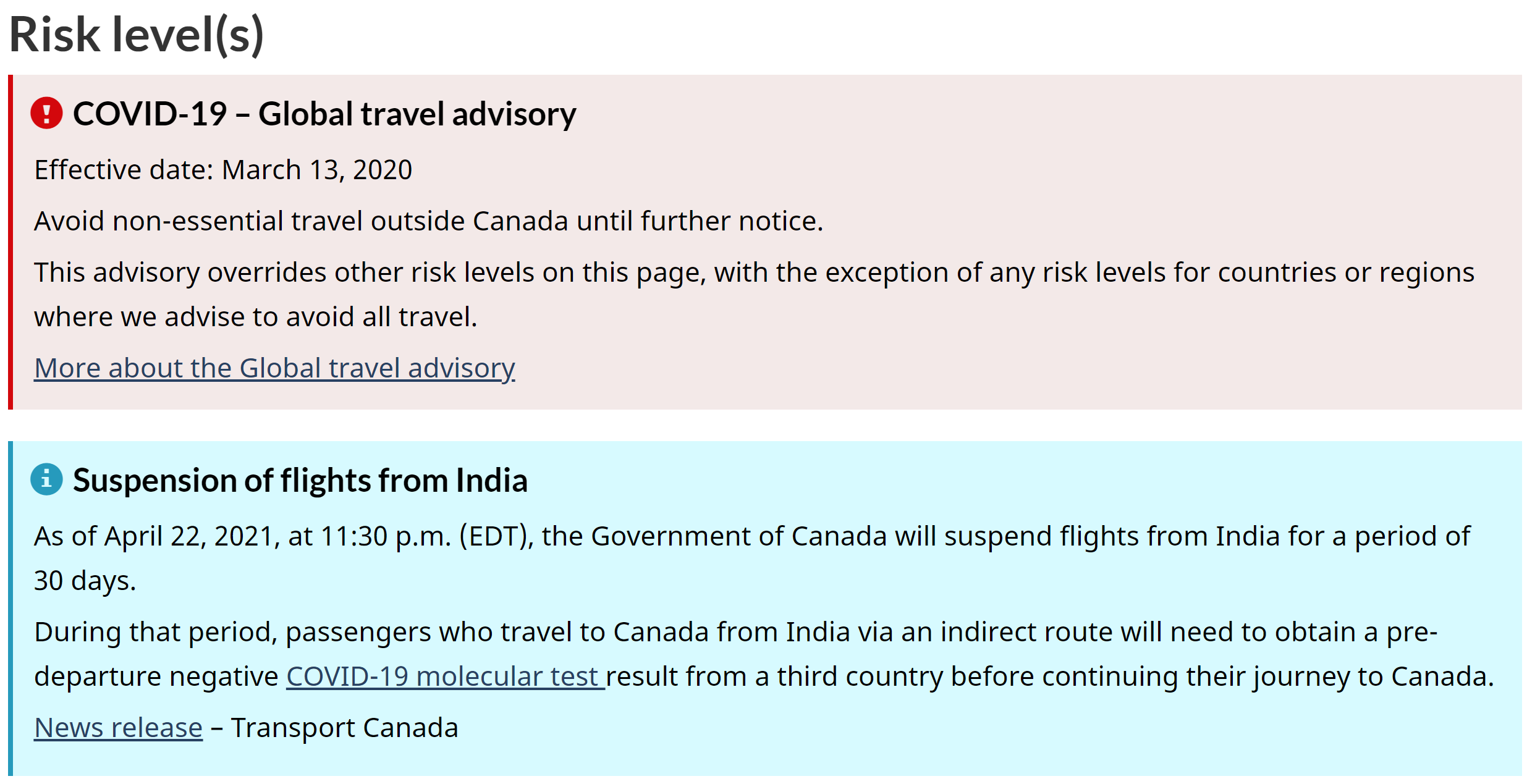Click the red left border of advisory box

pyautogui.click(x=11, y=242)
